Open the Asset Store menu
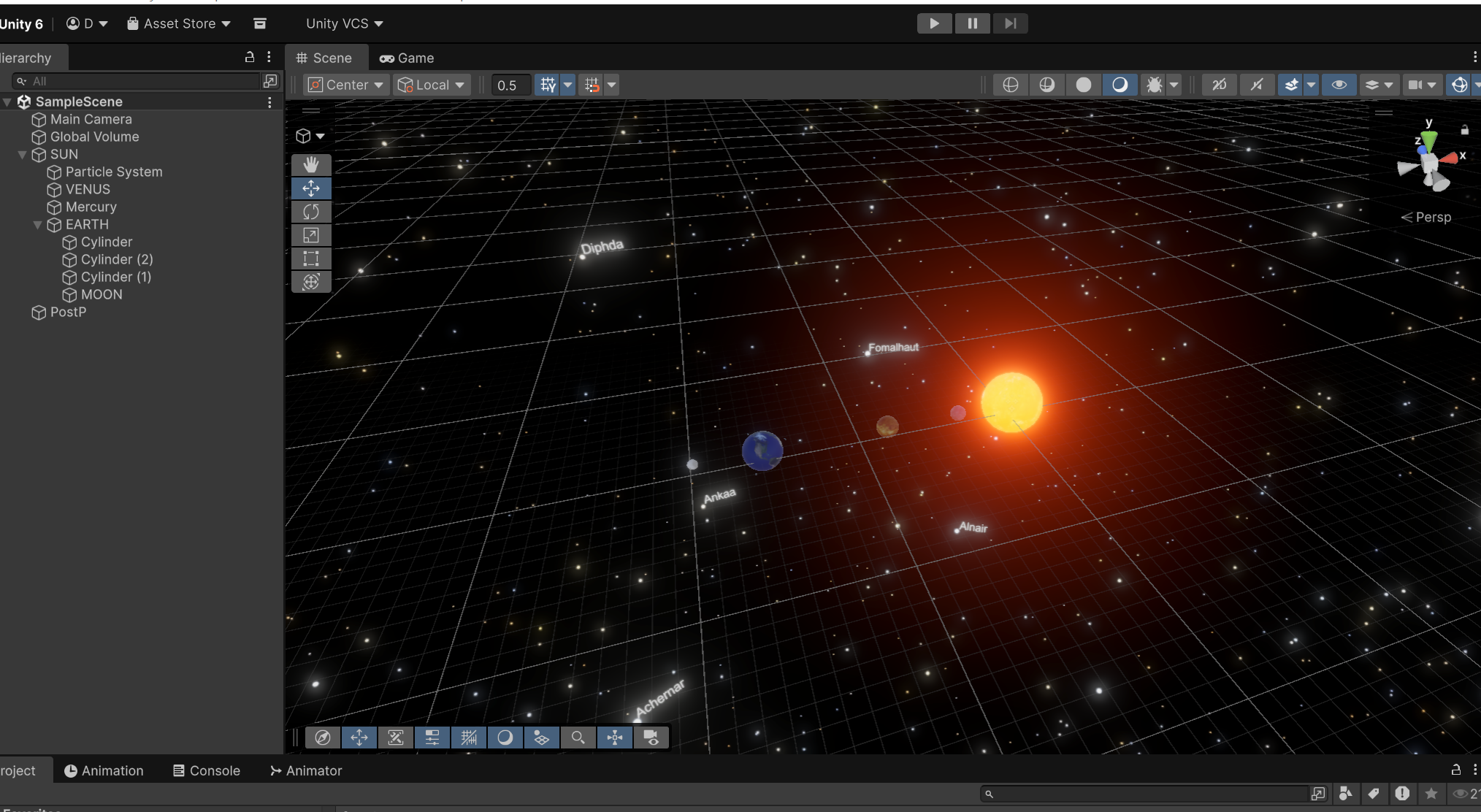This screenshot has height=812, width=1481. pos(179,23)
